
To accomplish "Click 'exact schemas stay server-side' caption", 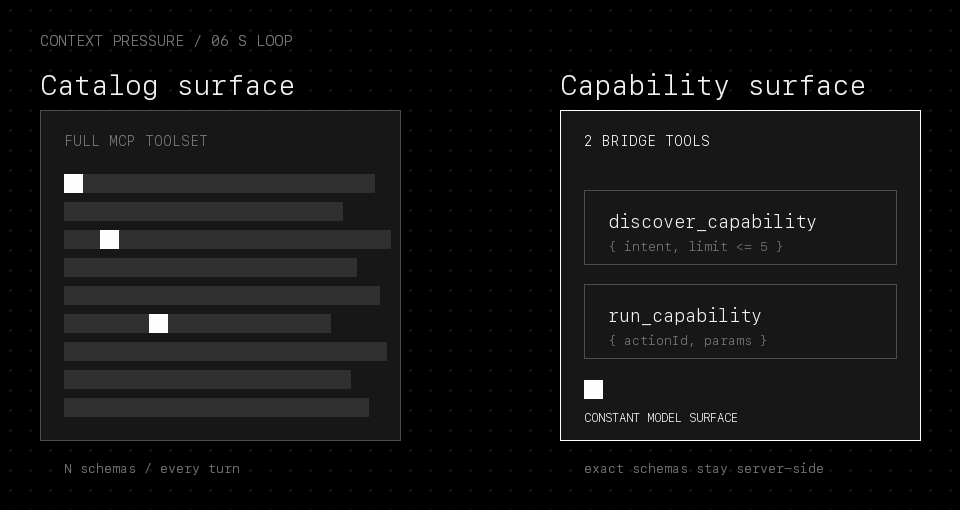I will pos(704,469).
